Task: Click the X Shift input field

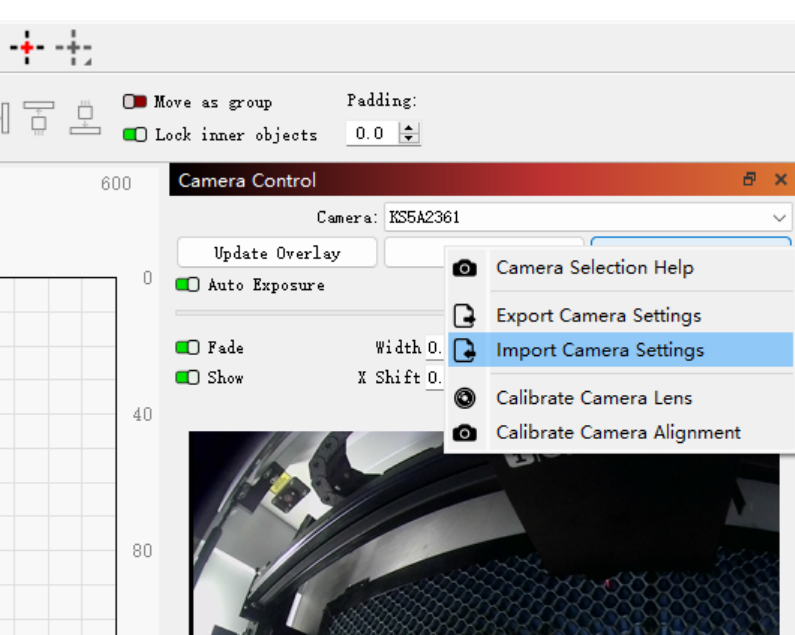Action: click(x=435, y=377)
